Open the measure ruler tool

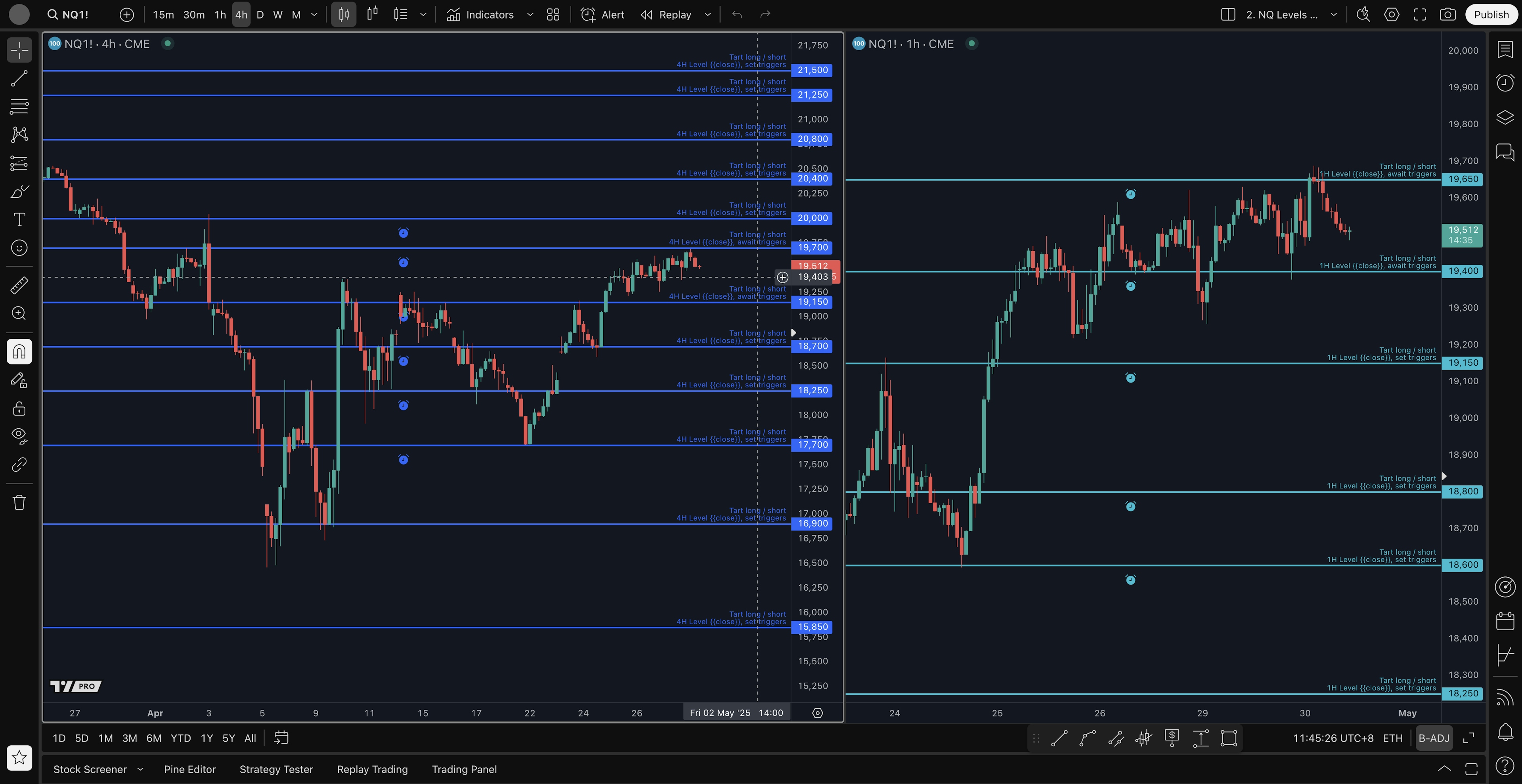tap(19, 286)
